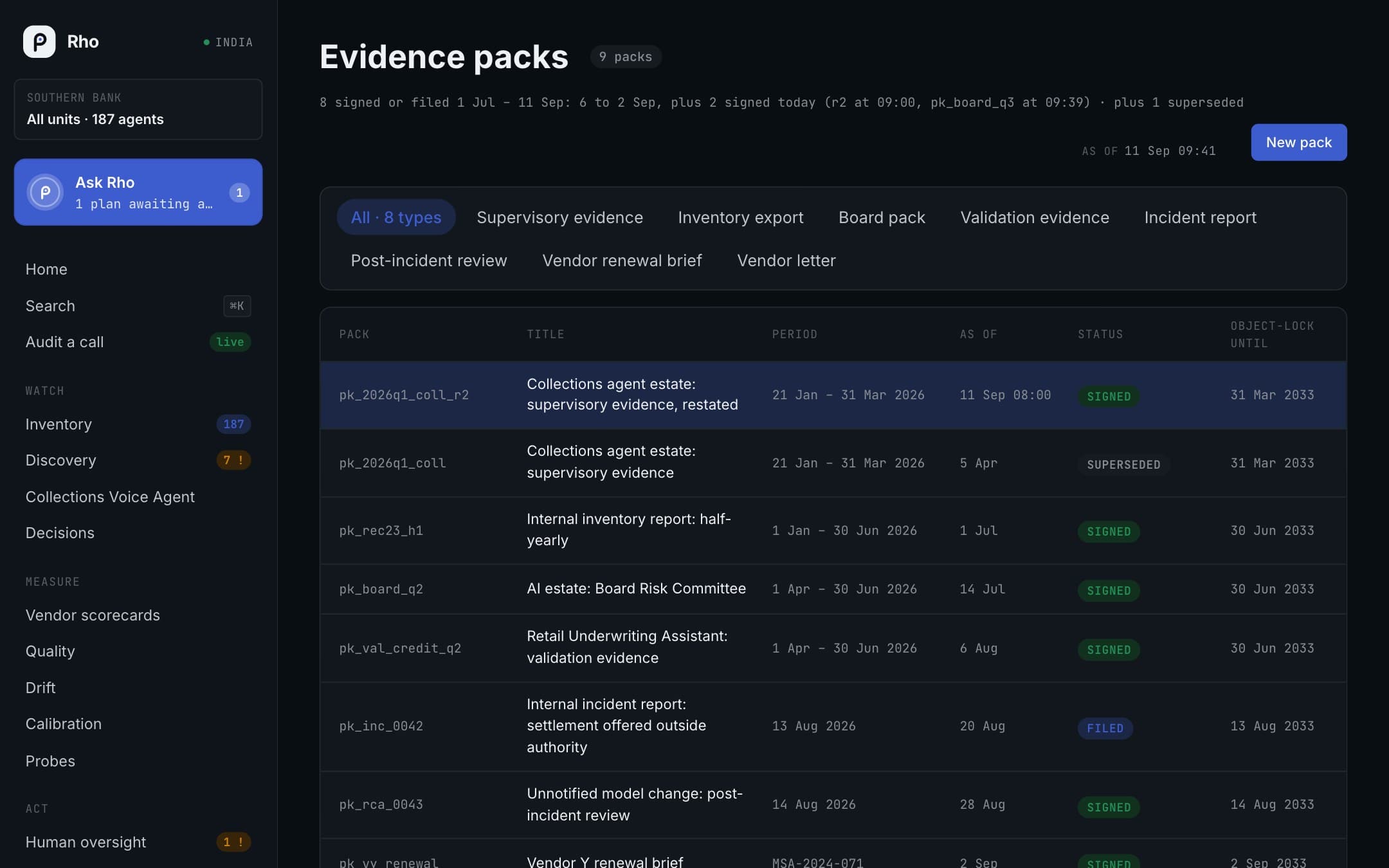1389x868 pixels.
Task: Click the Ask Rho badge showing 1
Action: pos(239,192)
